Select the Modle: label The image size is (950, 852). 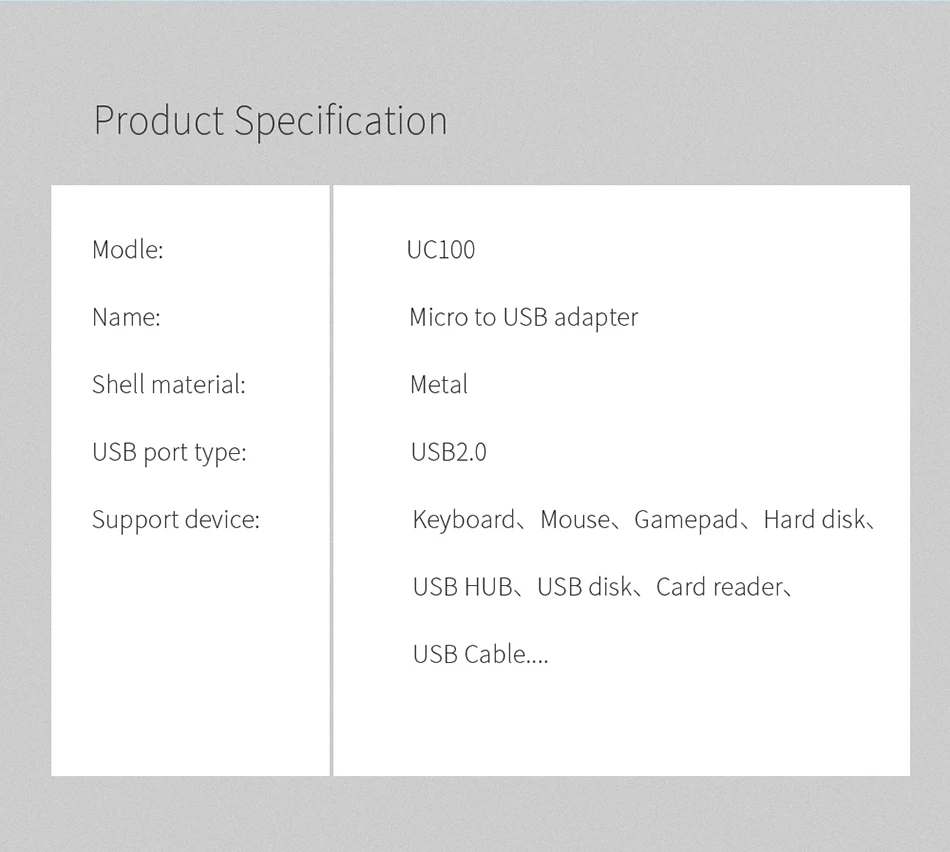click(x=128, y=250)
